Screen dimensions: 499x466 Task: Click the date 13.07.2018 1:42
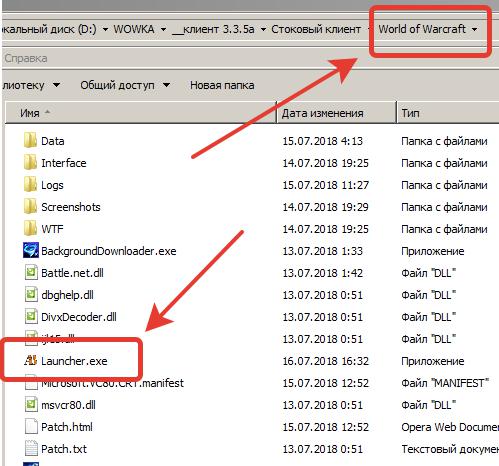[x=322, y=273]
